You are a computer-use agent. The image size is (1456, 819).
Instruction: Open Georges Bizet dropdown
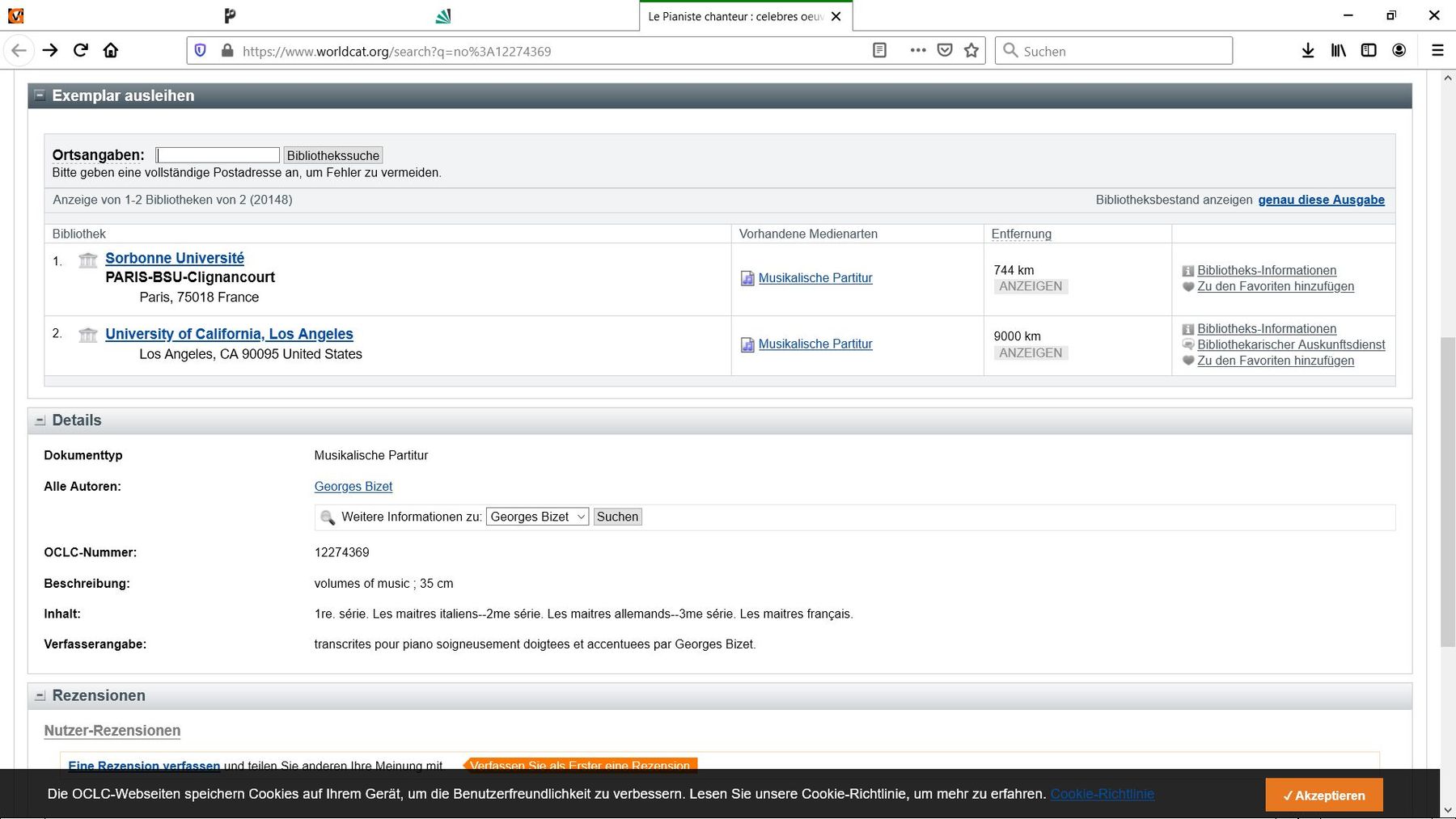point(537,517)
